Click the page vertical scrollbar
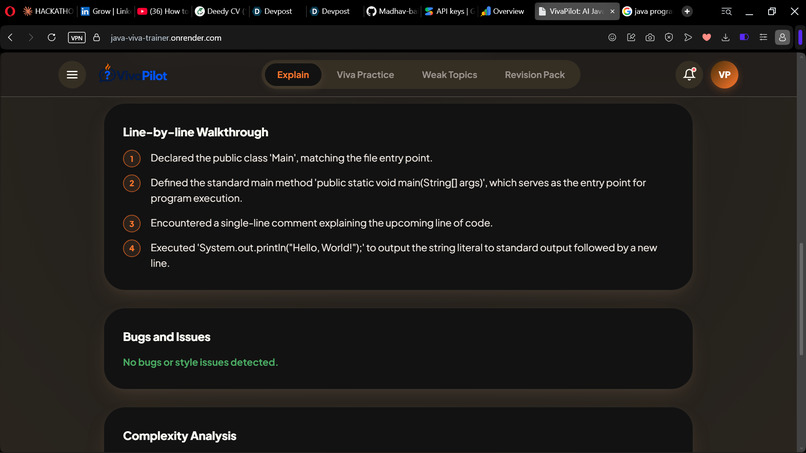This screenshot has width=806, height=453. [800, 298]
